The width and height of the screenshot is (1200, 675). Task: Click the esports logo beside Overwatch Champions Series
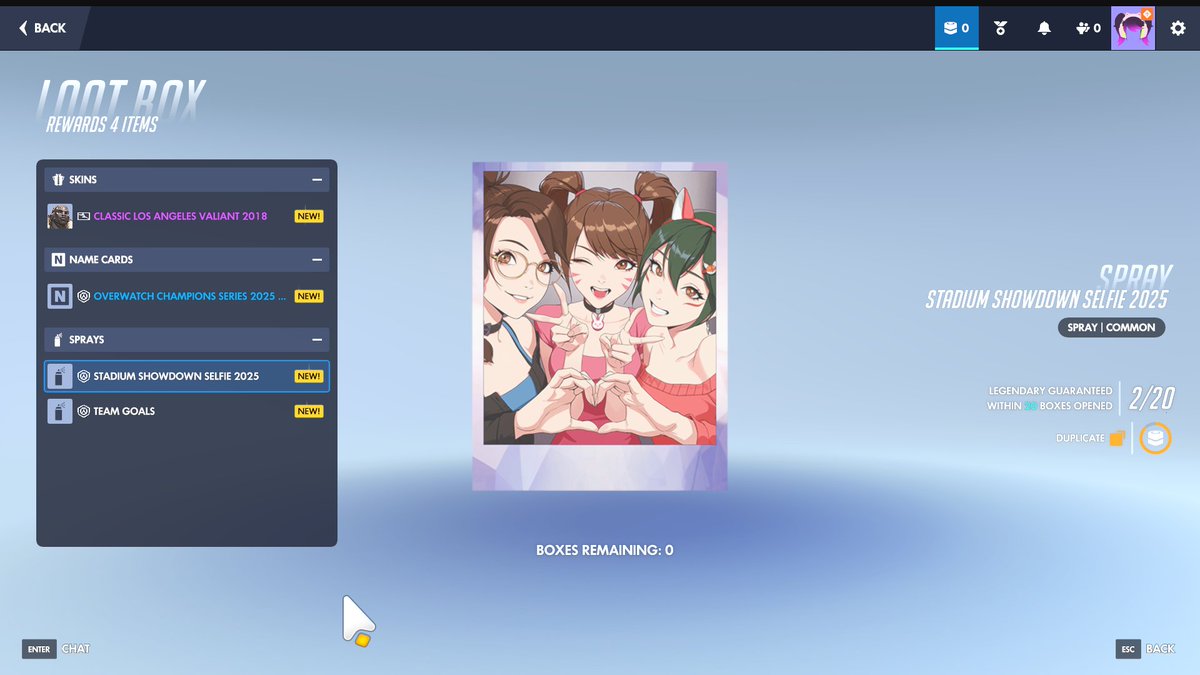point(84,296)
